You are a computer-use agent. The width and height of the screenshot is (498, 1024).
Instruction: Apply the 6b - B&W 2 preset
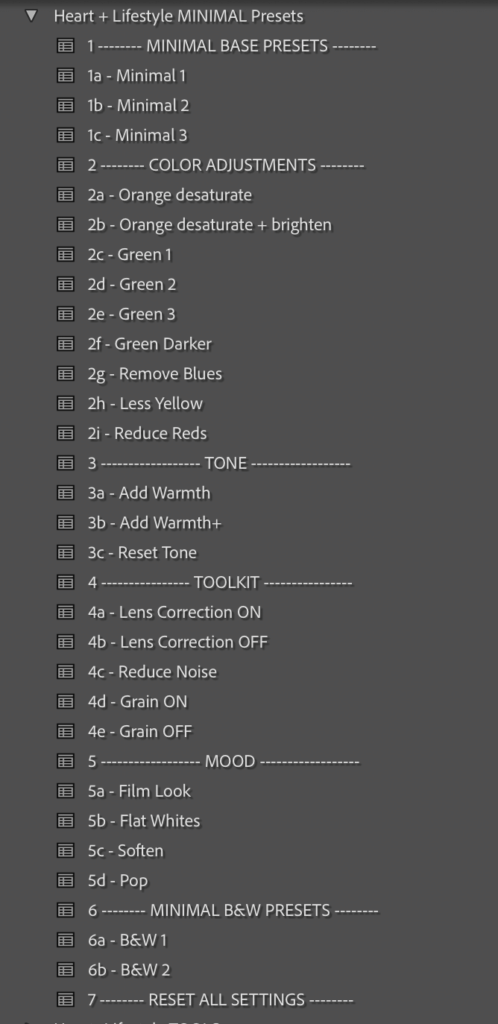click(x=129, y=970)
